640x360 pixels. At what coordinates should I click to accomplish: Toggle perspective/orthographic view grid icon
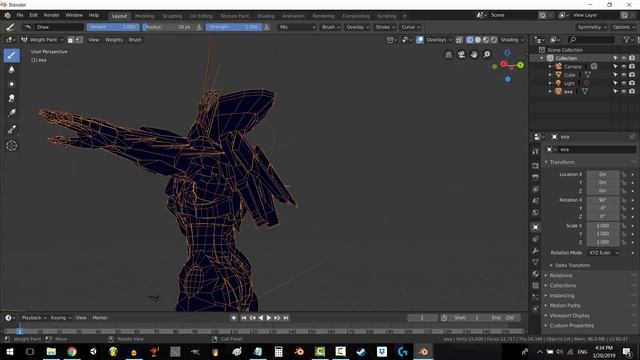click(449, 55)
